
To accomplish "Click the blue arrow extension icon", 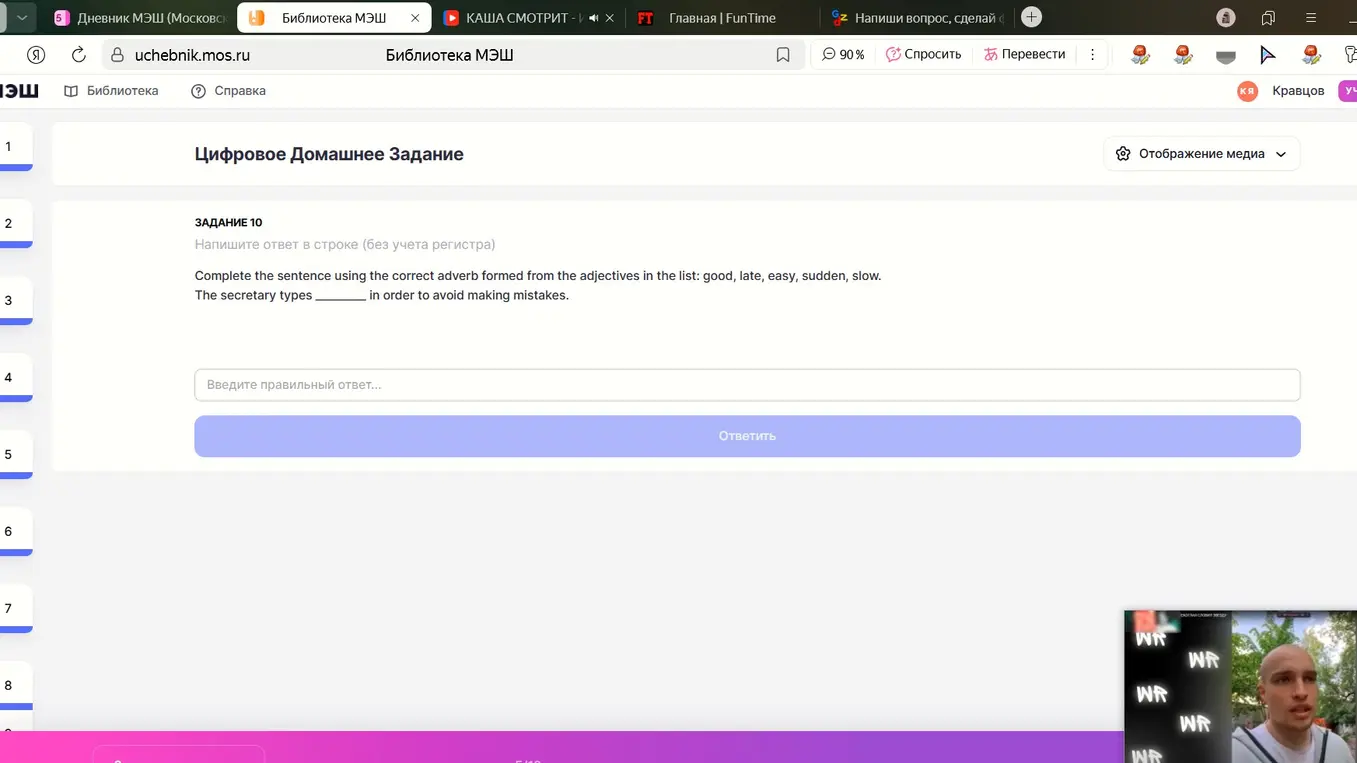I will 1268,55.
